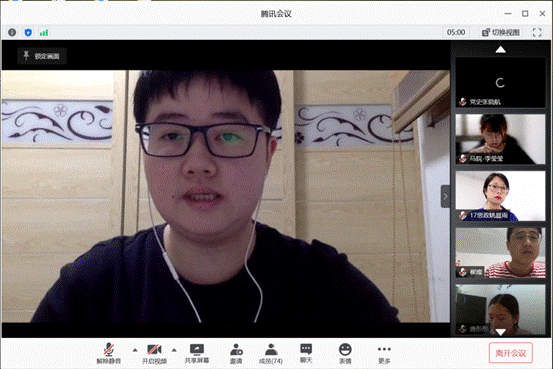Click the invite icon (邀请)

(236, 353)
